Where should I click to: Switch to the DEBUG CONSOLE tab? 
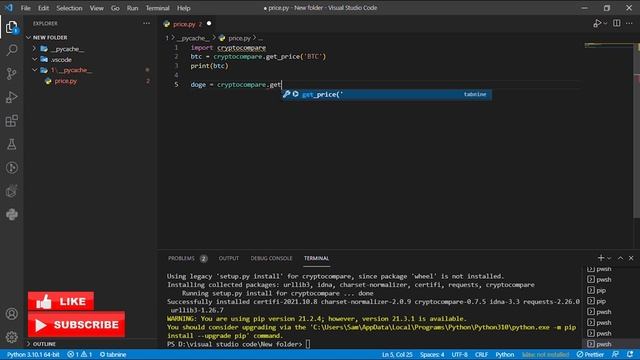click(271, 258)
